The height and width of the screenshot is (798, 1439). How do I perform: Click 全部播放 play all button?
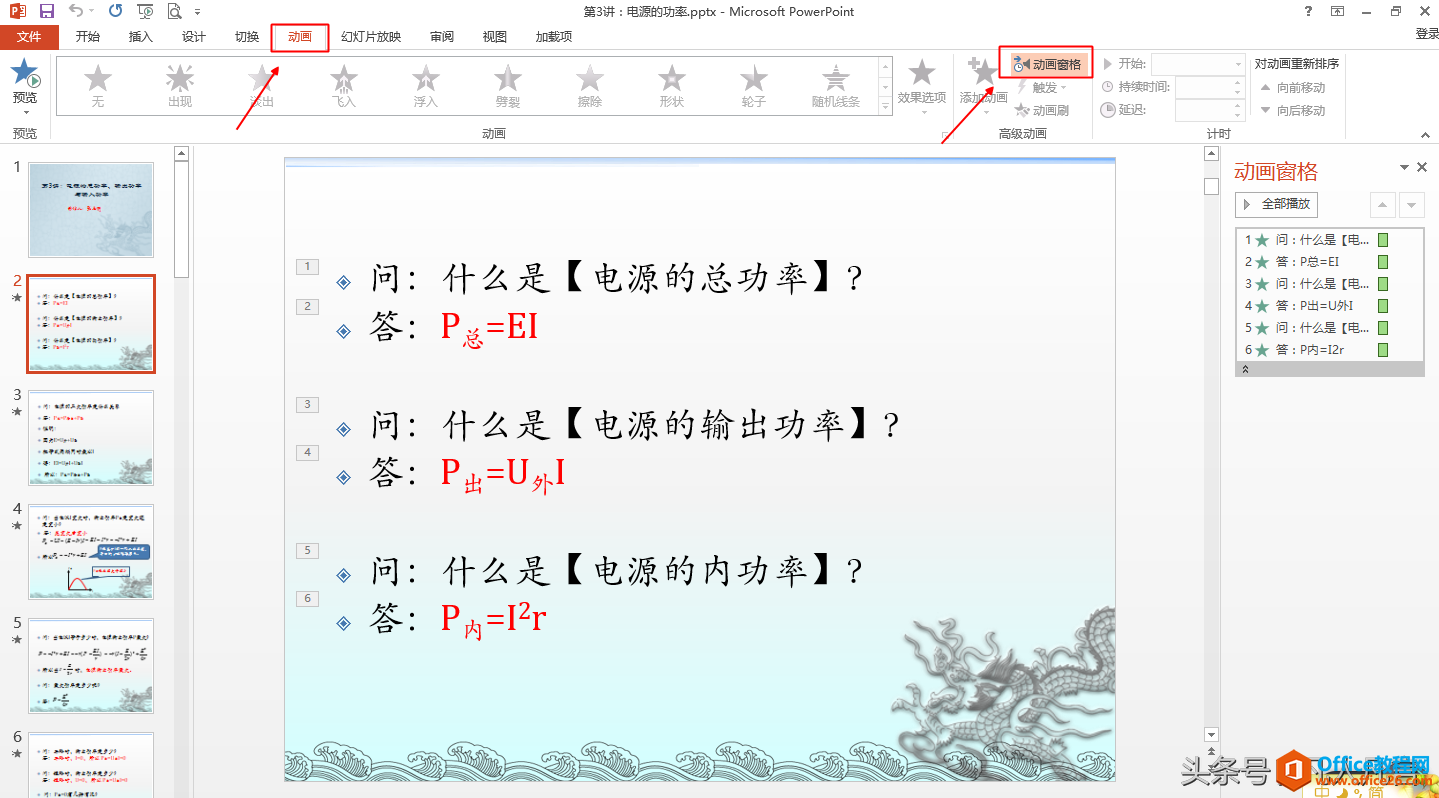1277,204
